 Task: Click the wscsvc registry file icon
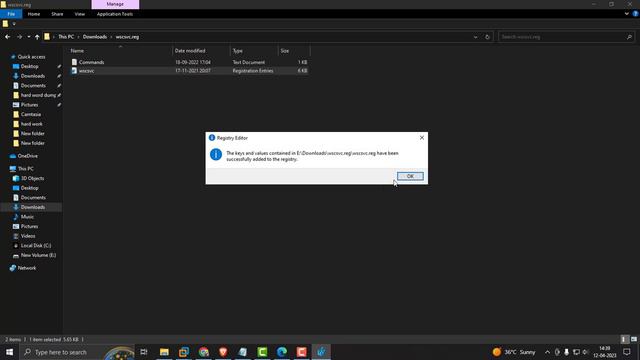[x=74, y=71]
